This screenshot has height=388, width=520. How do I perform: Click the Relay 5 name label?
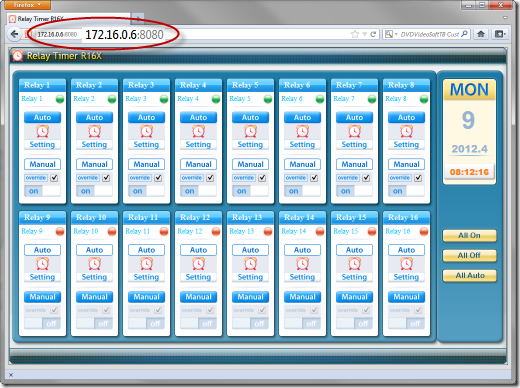point(240,99)
